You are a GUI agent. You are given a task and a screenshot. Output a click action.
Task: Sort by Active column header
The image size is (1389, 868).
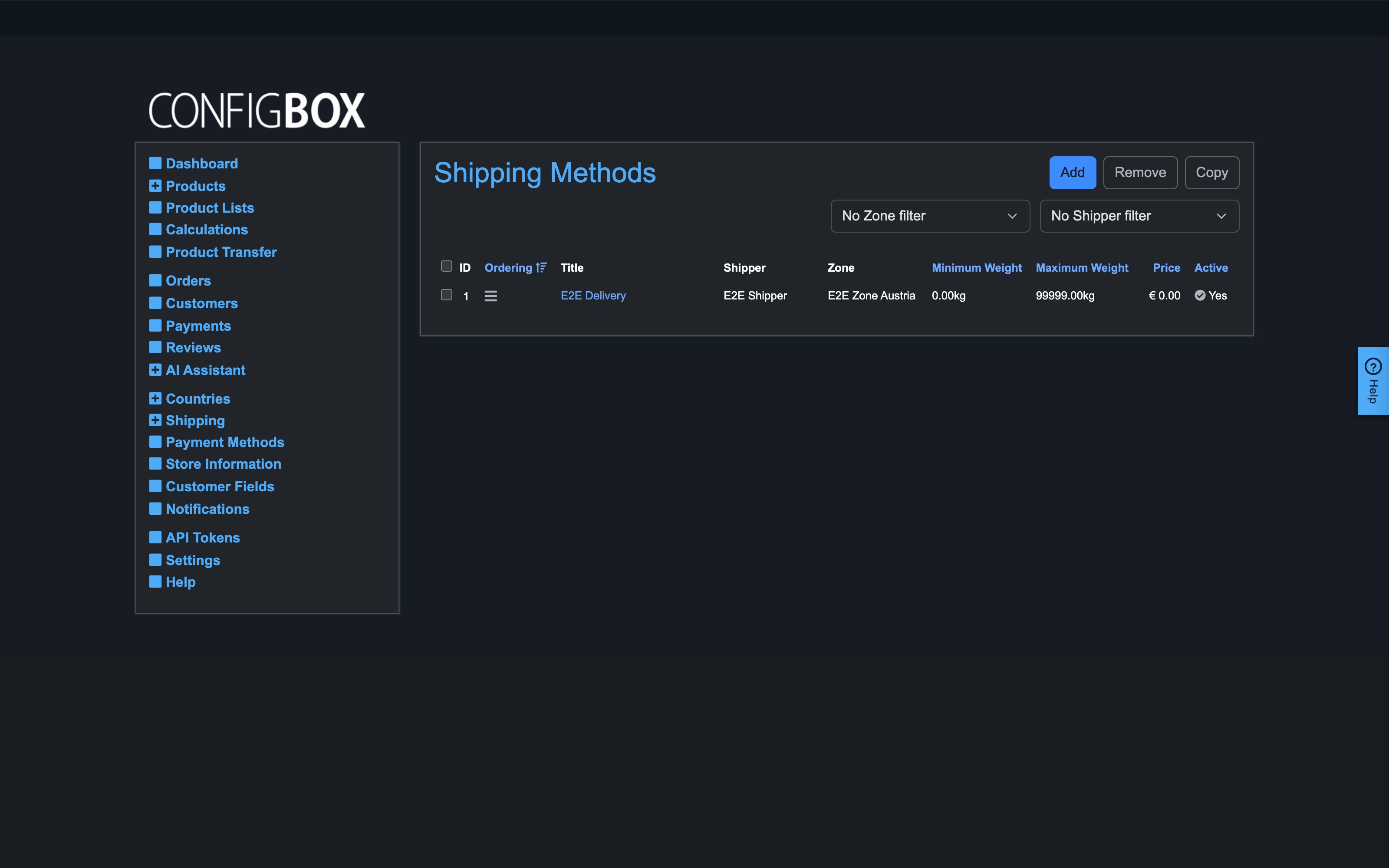click(1211, 267)
